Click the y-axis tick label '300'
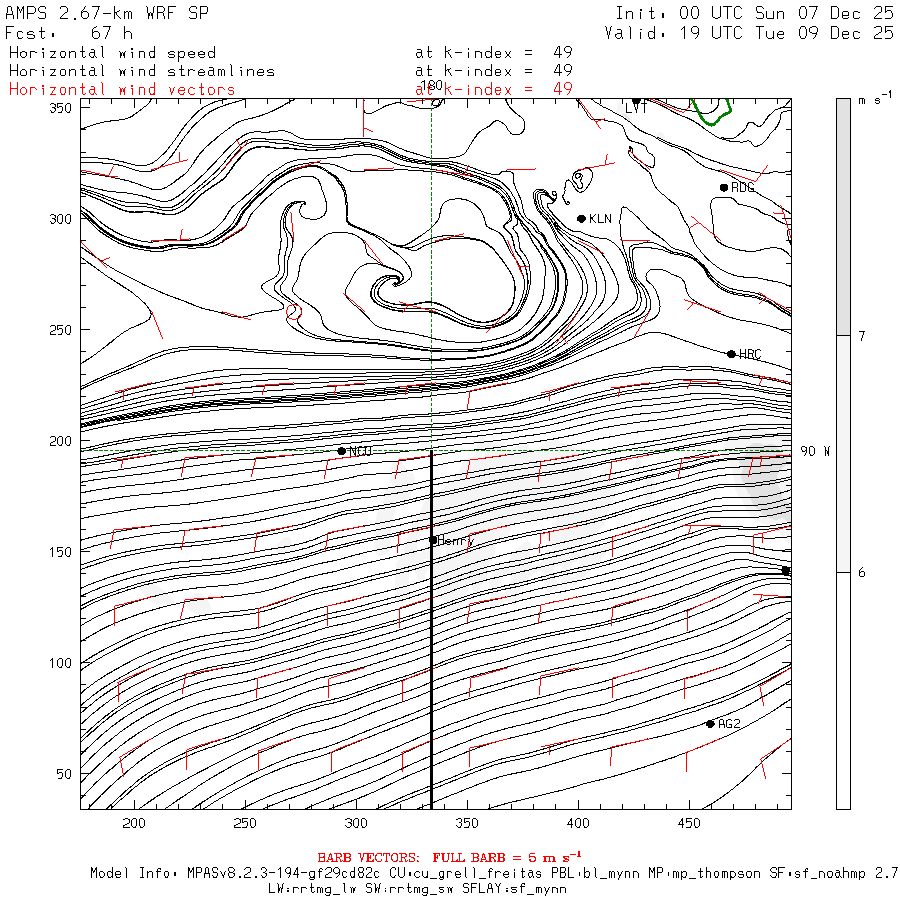900x900 pixels. click(x=60, y=219)
